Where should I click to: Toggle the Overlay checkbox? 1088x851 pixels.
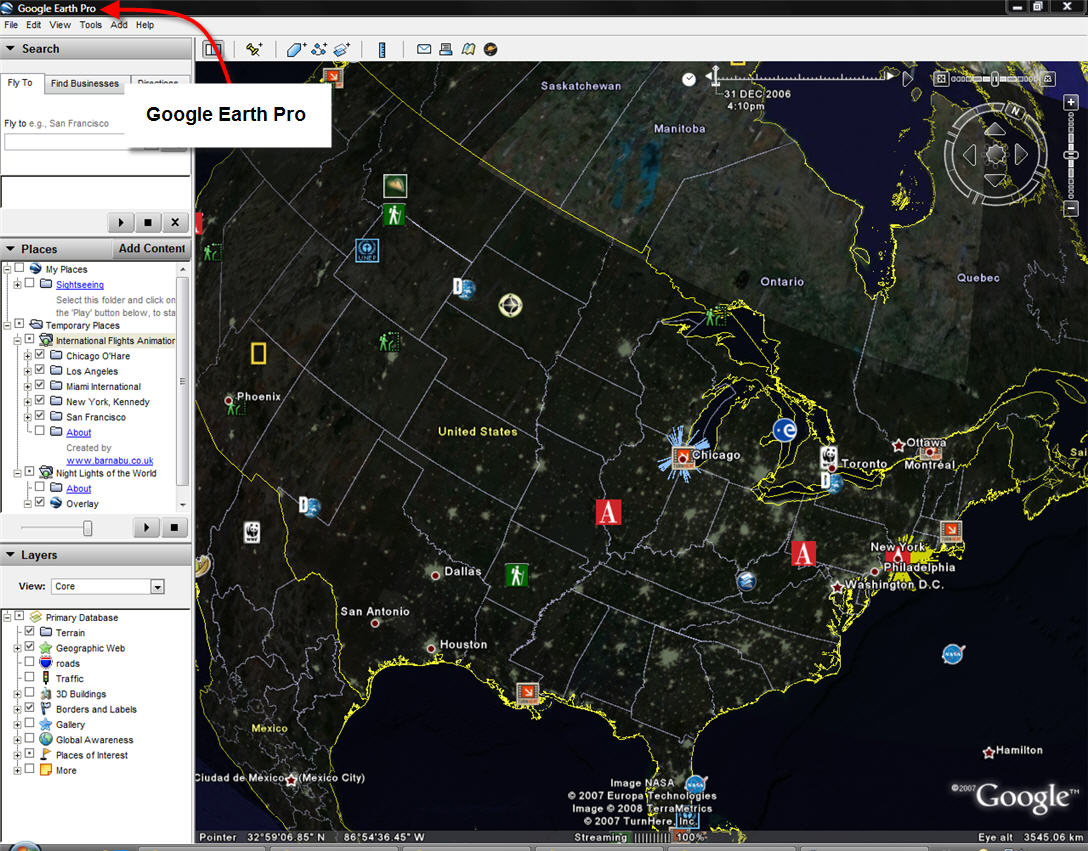click(40, 503)
